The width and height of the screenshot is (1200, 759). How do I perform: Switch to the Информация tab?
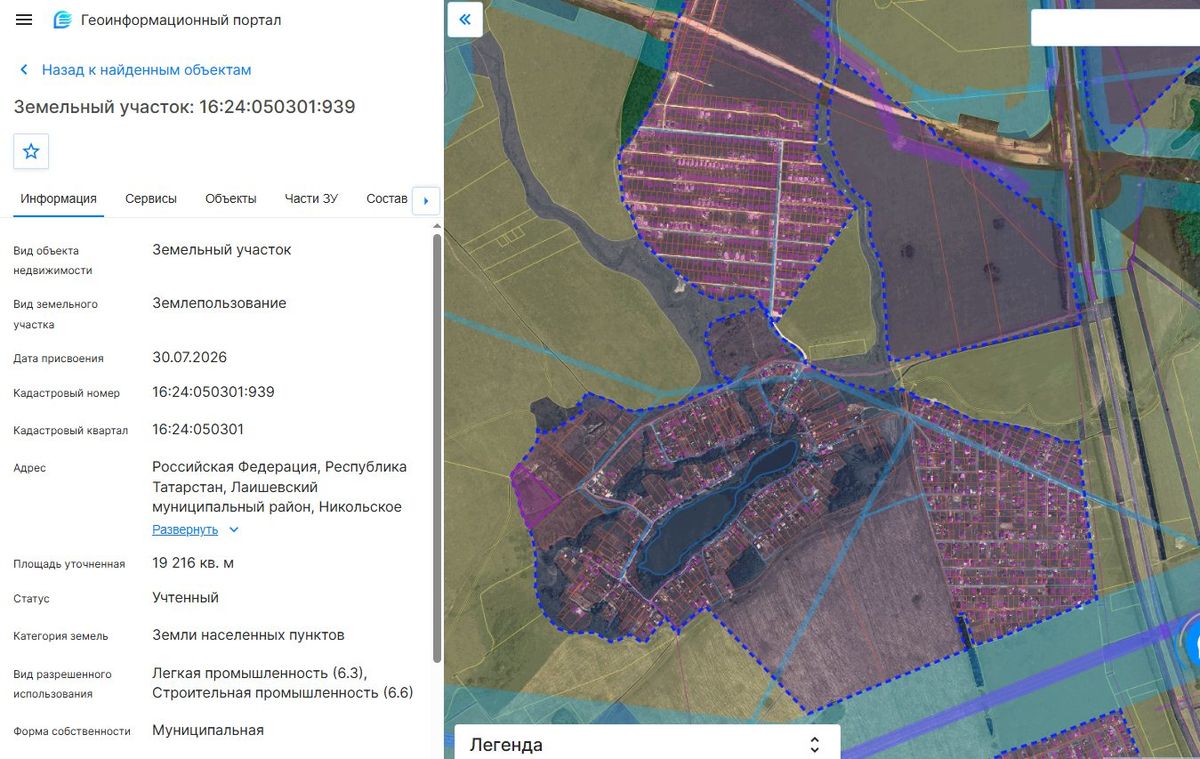[58, 198]
